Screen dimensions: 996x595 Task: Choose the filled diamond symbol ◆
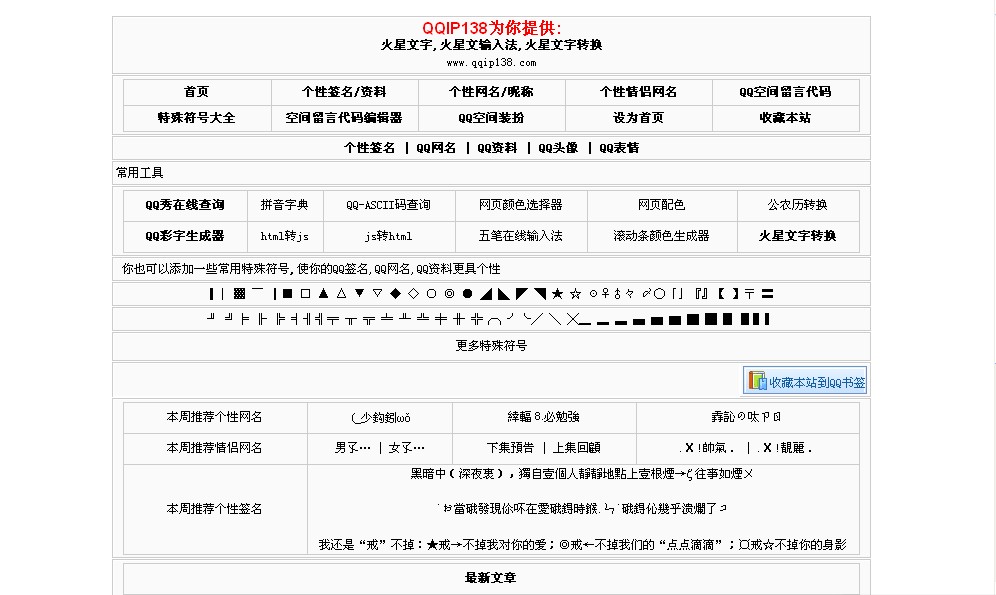395,293
